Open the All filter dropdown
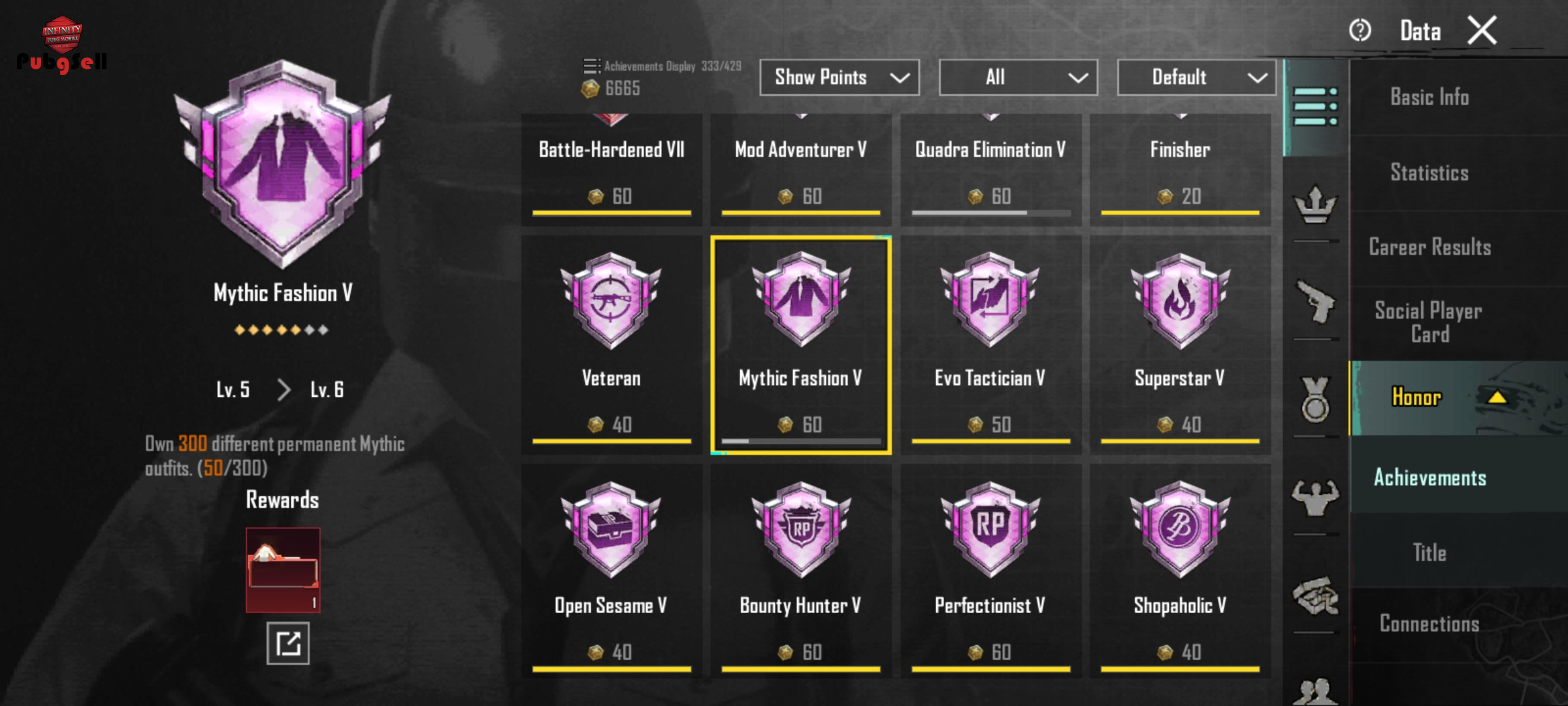The width and height of the screenshot is (1568, 706). point(1018,77)
